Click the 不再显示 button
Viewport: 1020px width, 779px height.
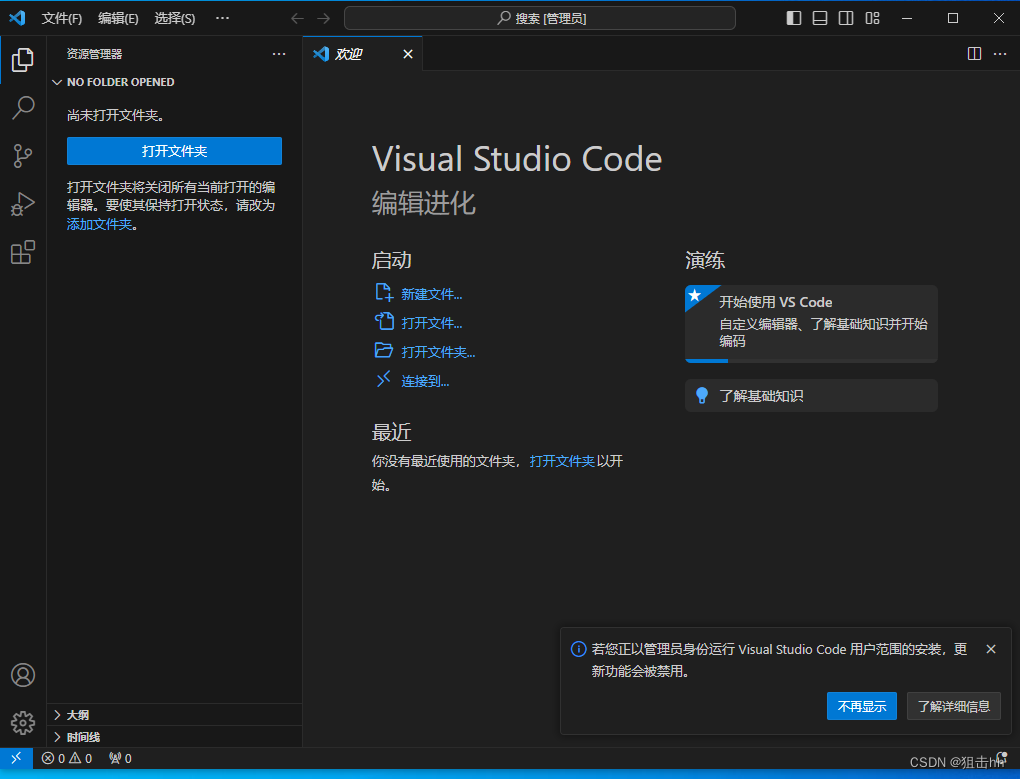[862, 706]
